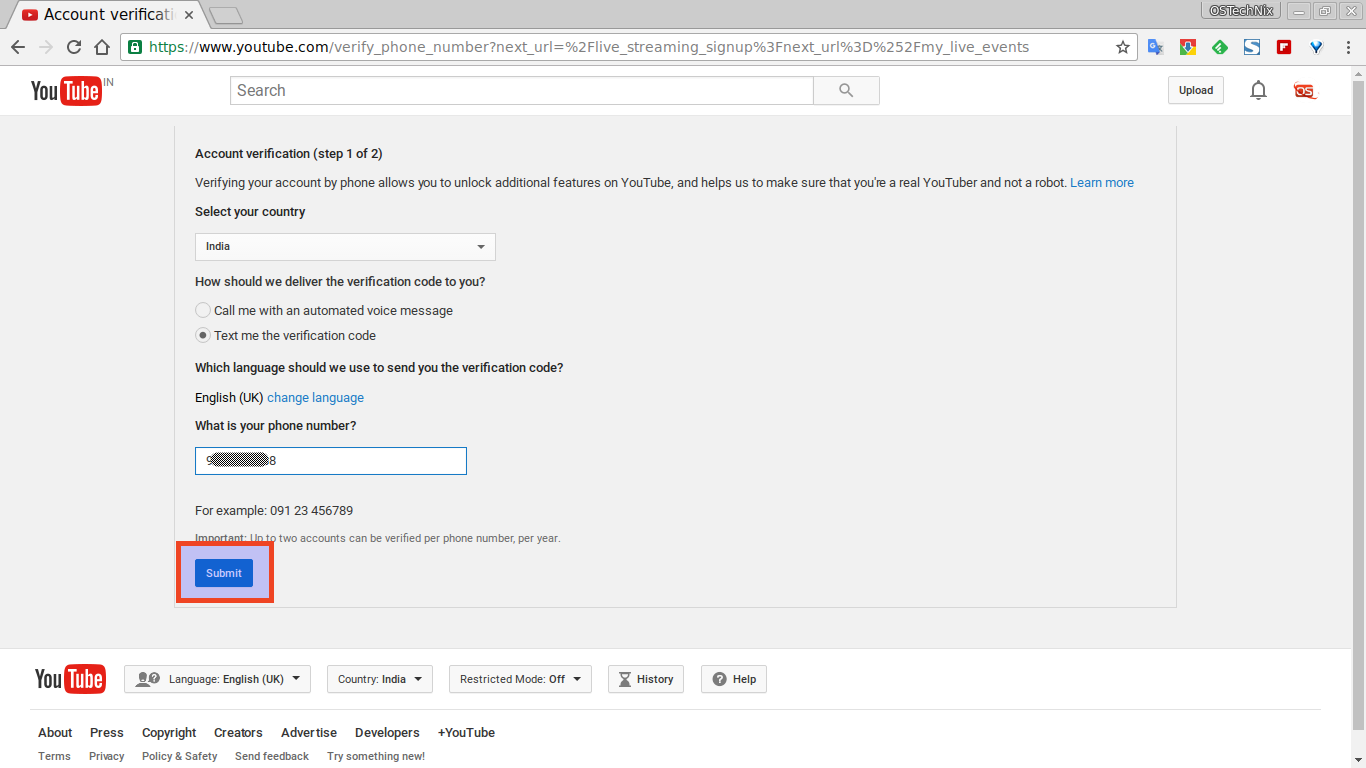This screenshot has width=1366, height=768.
Task: Click the green Feedly extension icon
Action: pos(1220,47)
